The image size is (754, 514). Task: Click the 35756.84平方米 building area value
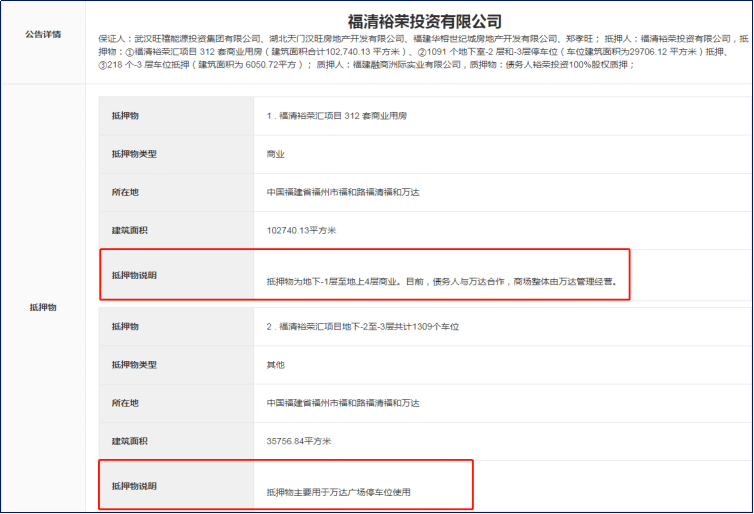click(x=298, y=441)
